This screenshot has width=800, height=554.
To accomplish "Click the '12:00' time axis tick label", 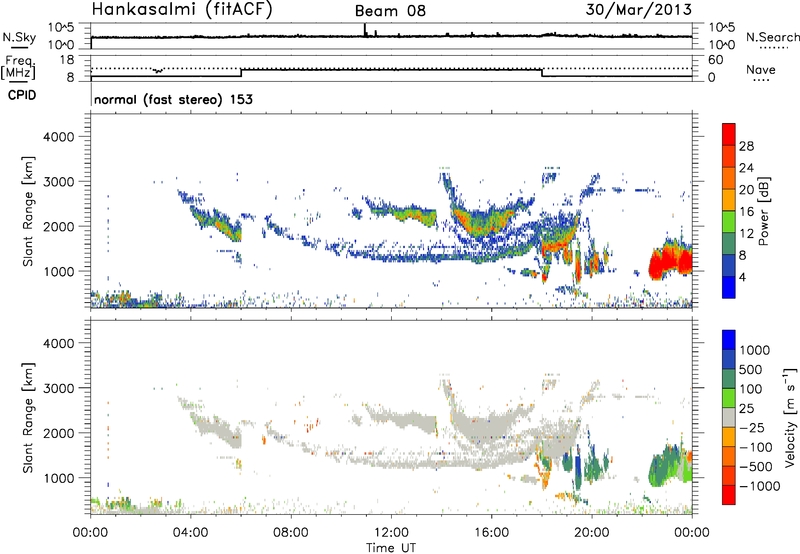I will [x=391, y=533].
